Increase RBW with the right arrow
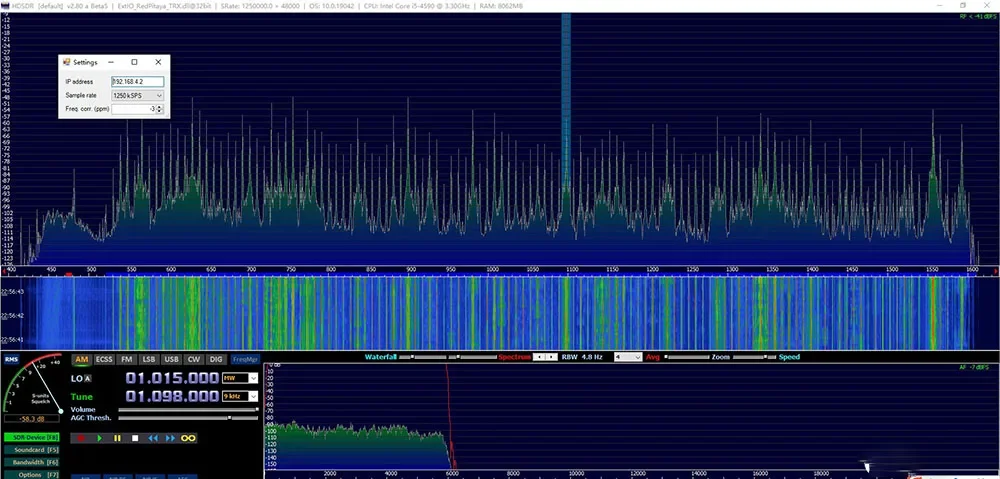This screenshot has width=1000, height=479. [552, 357]
